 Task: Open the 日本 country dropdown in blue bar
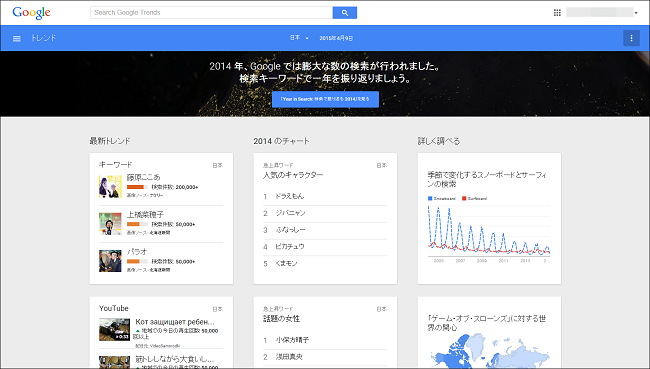[x=299, y=38]
